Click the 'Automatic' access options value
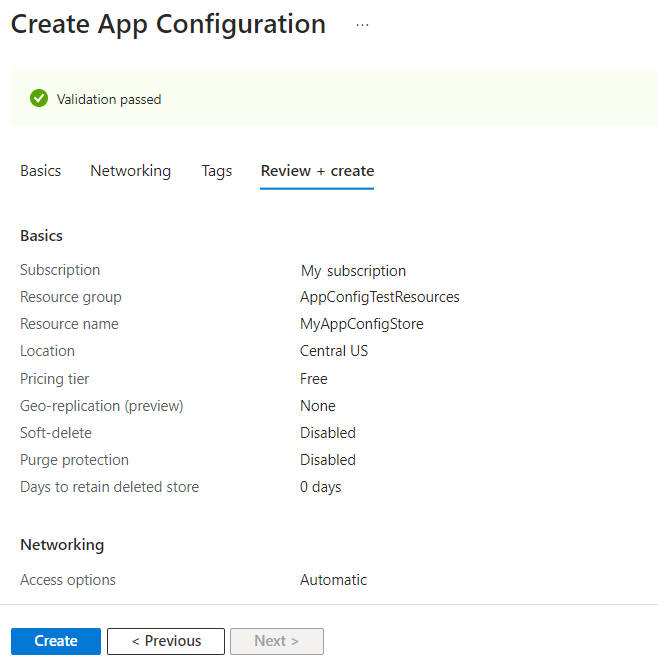The width and height of the screenshot is (658, 665). click(333, 580)
